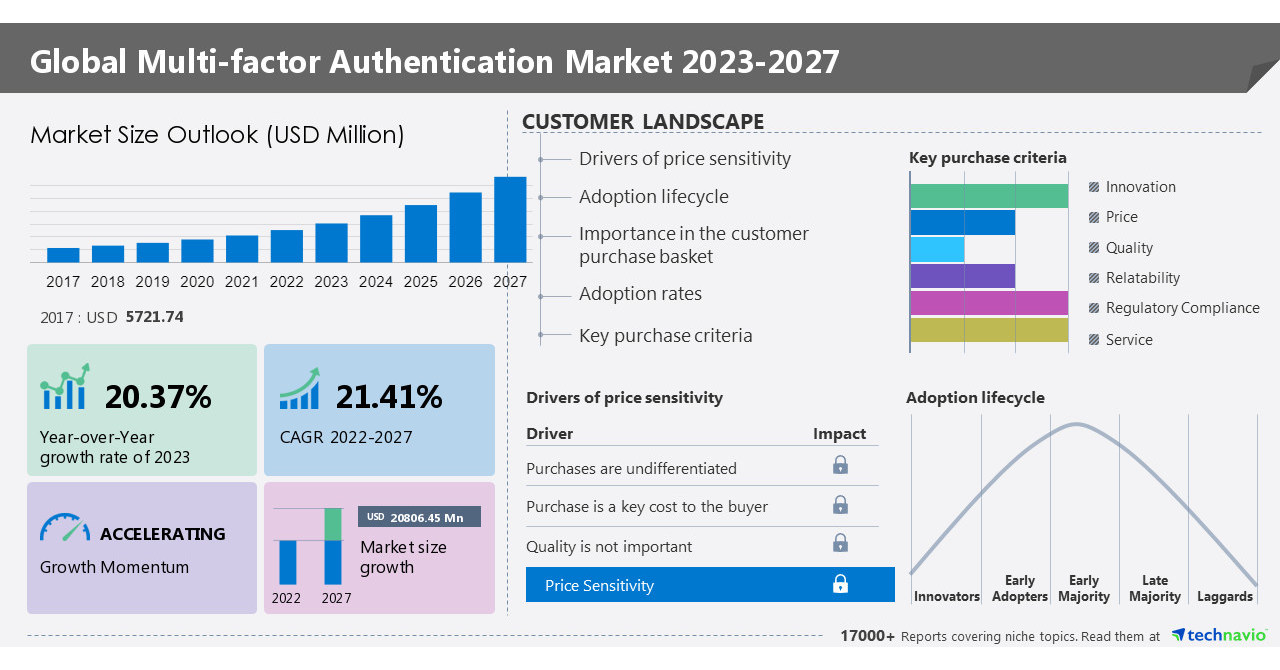Viewport: 1280px width, 670px height.
Task: Expand the Drivers of price sensitivity item
Action: tap(685, 158)
